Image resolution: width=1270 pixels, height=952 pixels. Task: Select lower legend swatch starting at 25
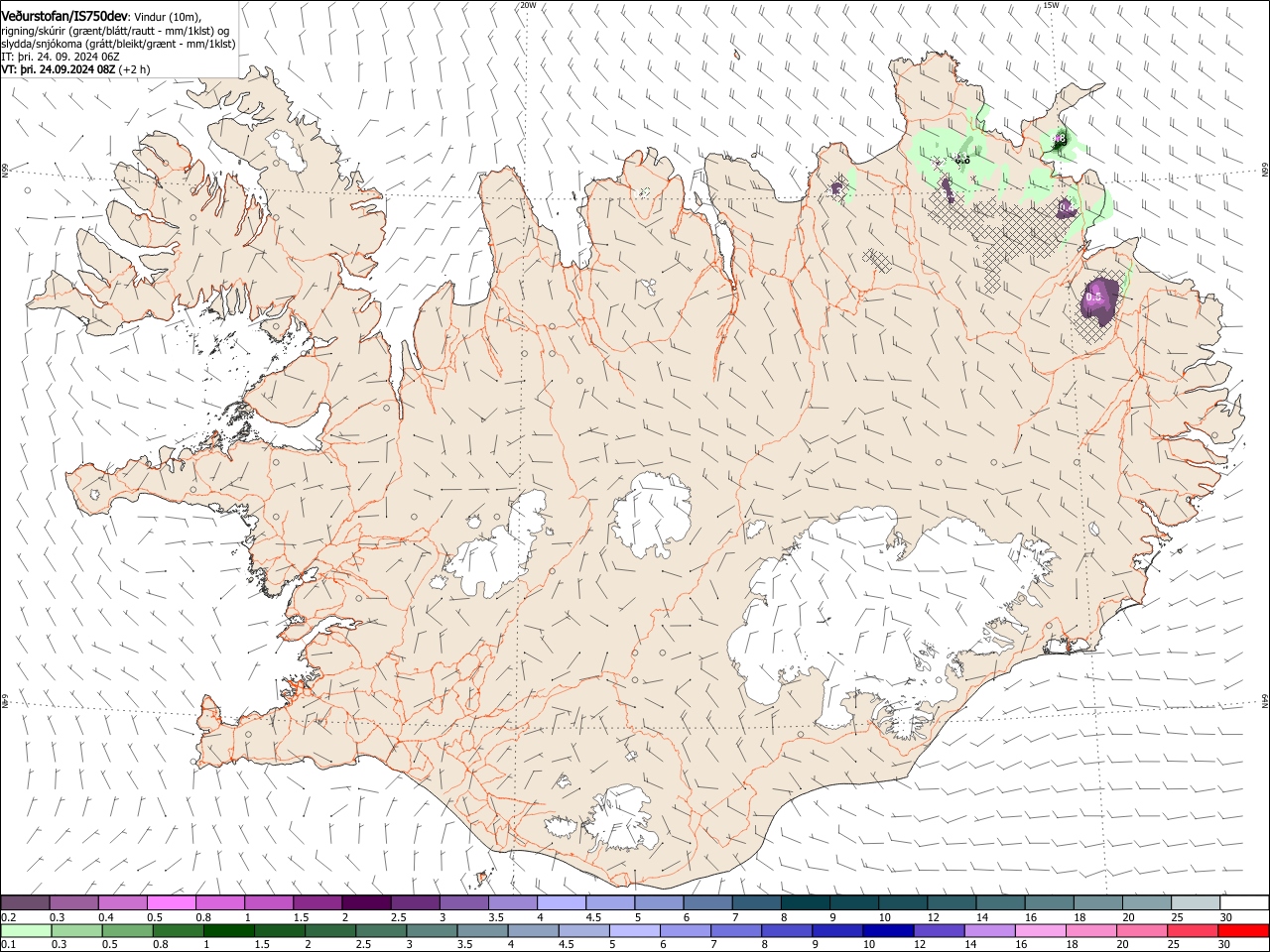point(1191,930)
